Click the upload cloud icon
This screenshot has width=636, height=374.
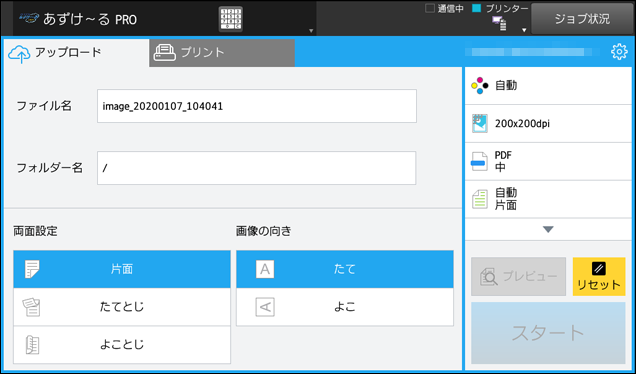(19, 54)
